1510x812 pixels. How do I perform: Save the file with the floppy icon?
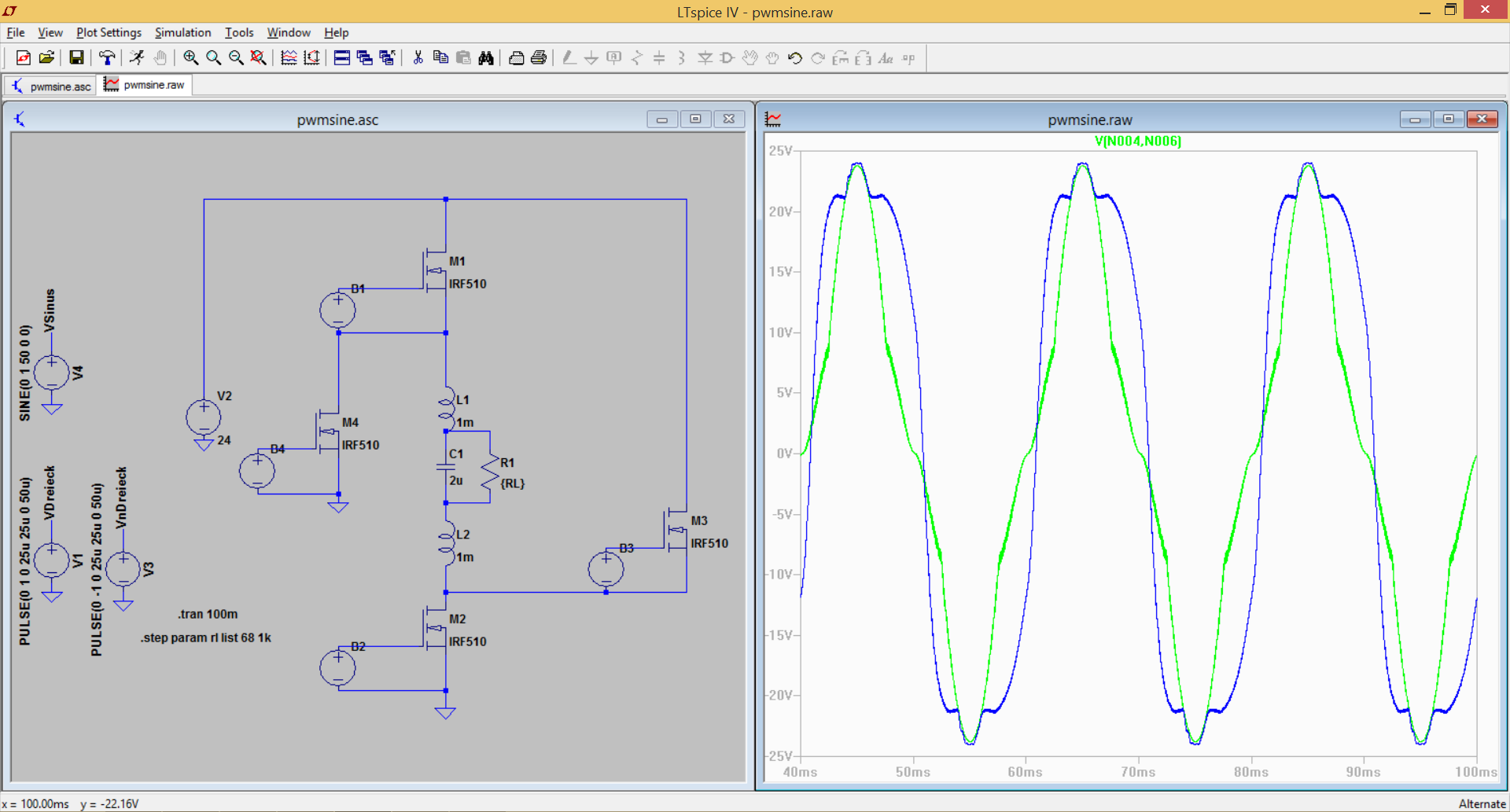(76, 57)
